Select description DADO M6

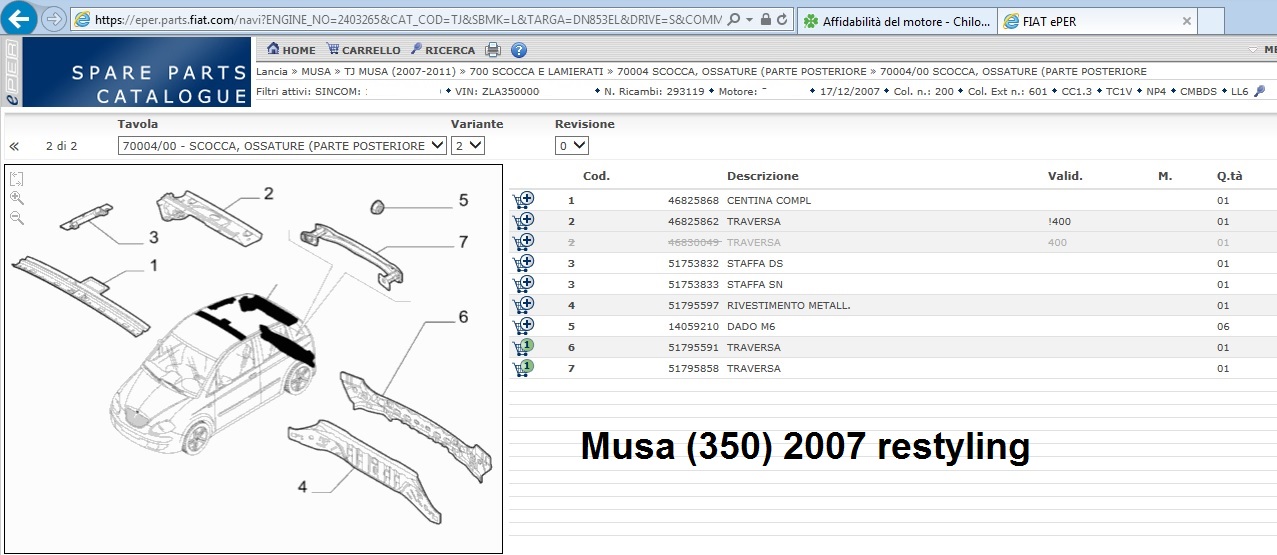(751, 326)
